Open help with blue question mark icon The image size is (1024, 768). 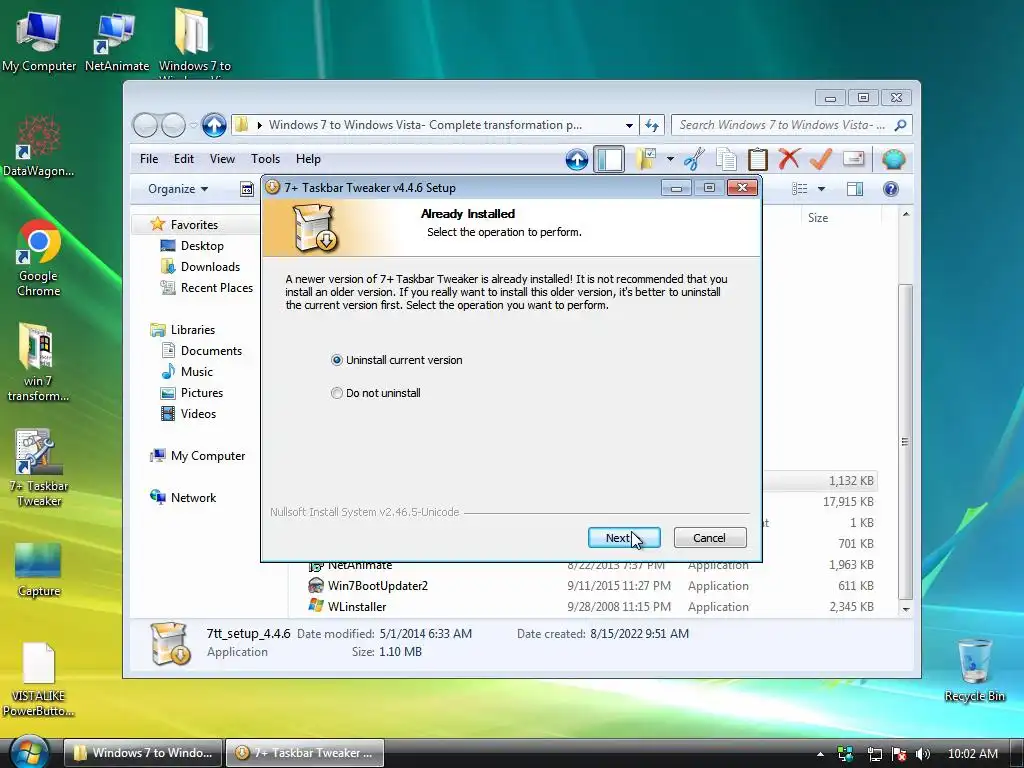click(890, 189)
